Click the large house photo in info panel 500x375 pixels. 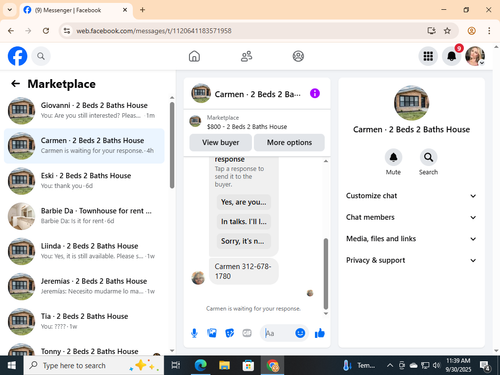(411, 103)
